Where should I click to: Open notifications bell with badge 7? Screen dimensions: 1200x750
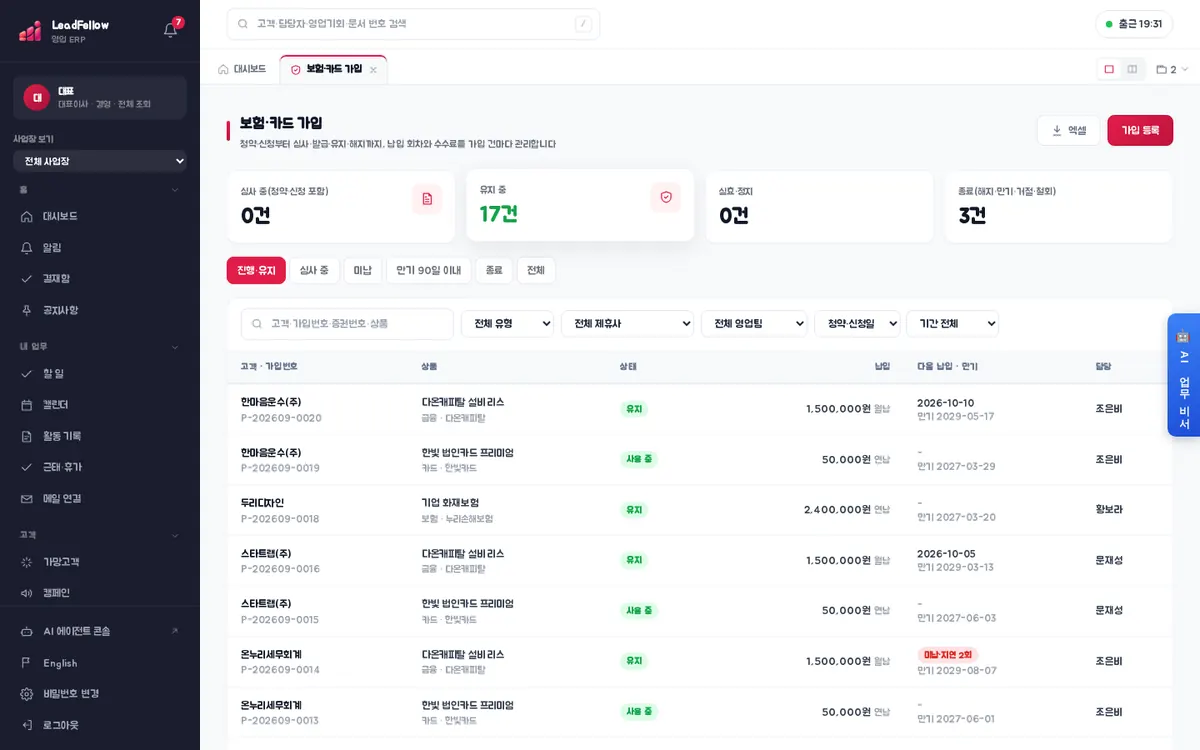pyautogui.click(x=171, y=29)
